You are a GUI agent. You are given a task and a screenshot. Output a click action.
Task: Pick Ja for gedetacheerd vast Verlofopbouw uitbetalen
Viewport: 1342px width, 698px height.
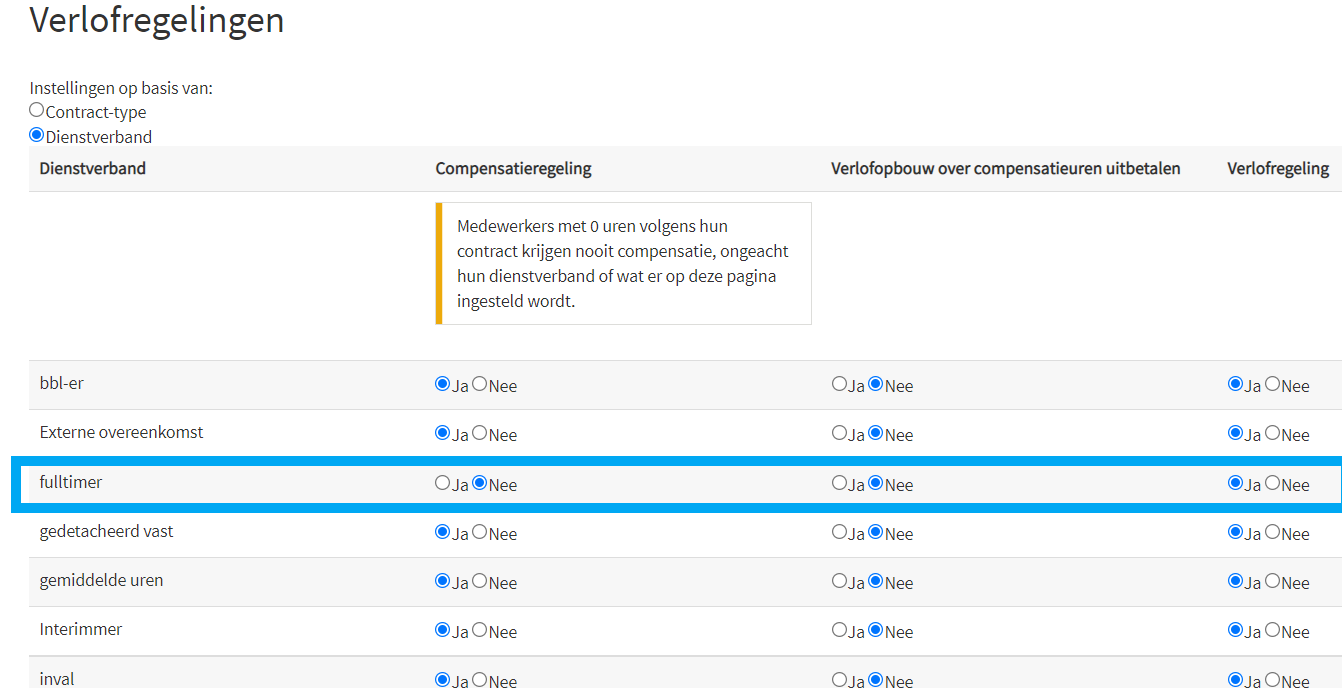(x=839, y=532)
